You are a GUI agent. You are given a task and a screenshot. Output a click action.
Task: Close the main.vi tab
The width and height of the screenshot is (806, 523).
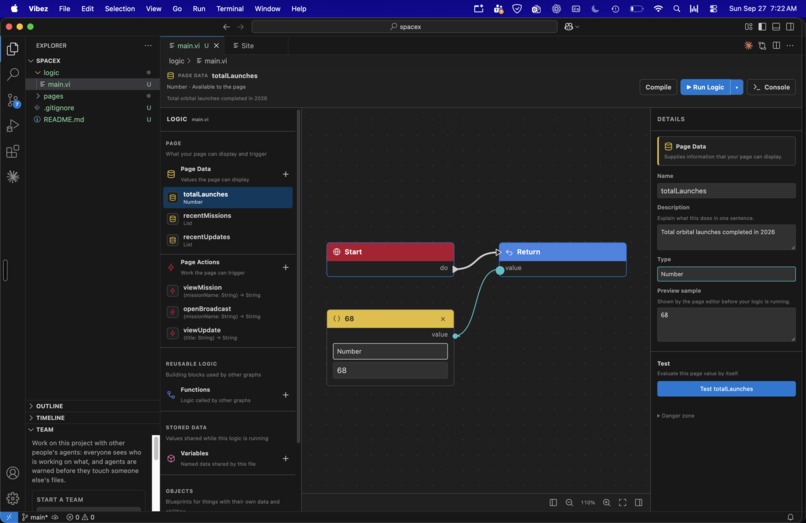tap(216, 46)
